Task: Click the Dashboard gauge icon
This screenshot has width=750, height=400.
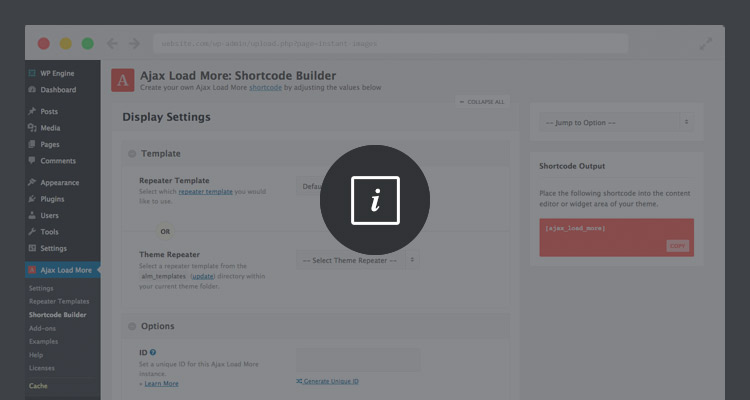Action: 32,89
